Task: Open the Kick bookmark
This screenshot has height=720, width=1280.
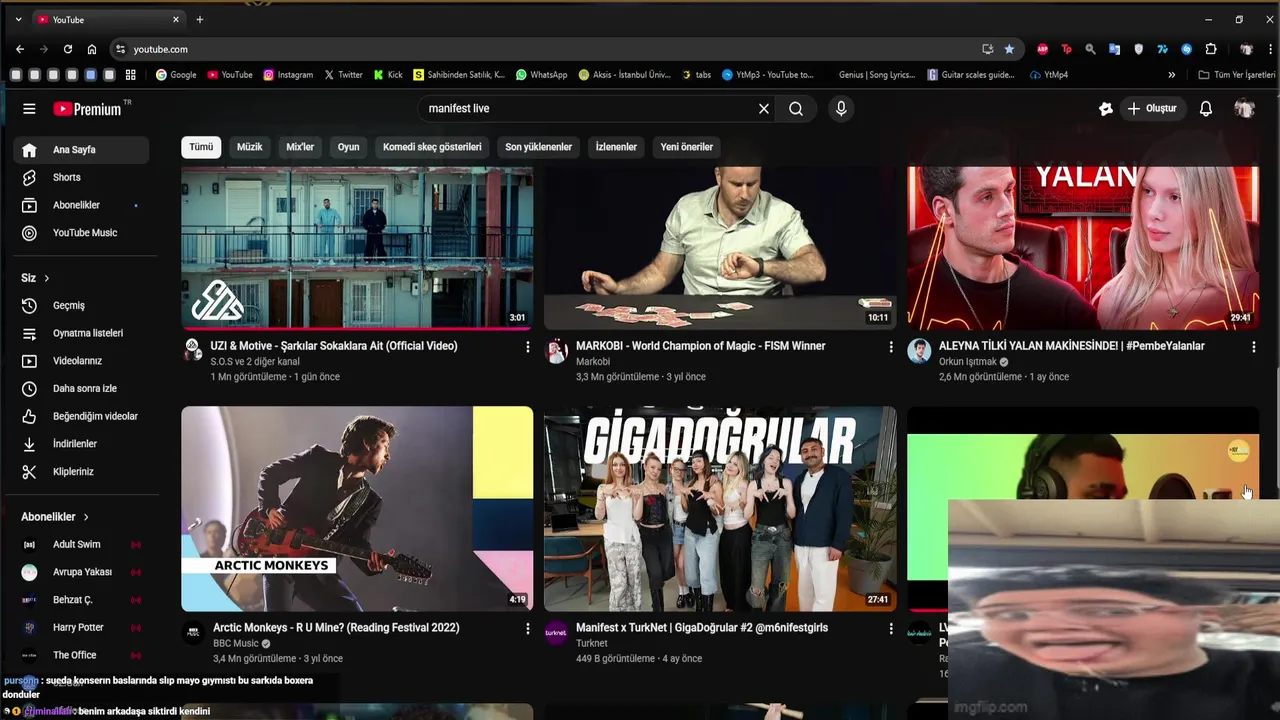Action: (x=388, y=75)
